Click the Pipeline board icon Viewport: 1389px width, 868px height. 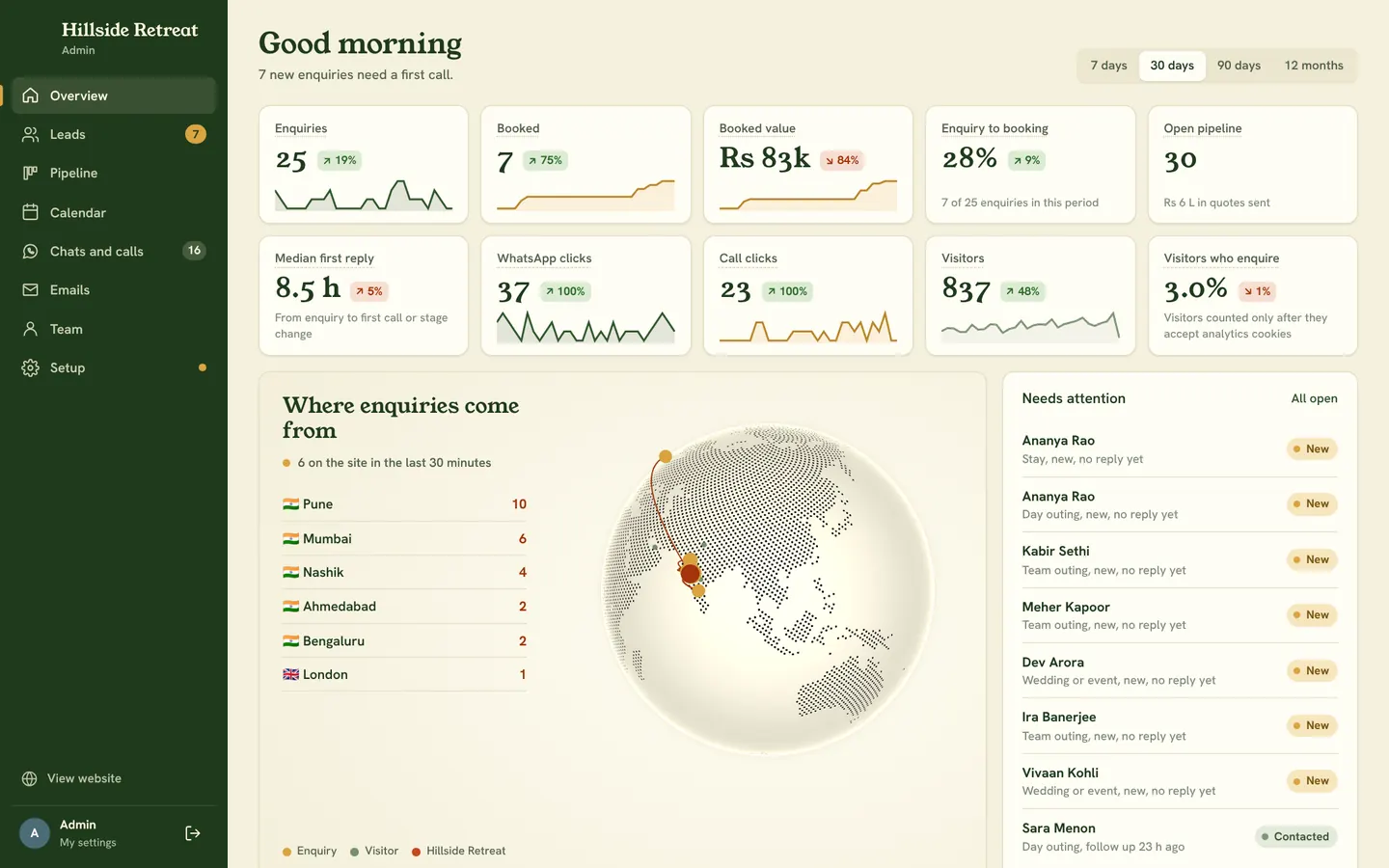[31, 174]
